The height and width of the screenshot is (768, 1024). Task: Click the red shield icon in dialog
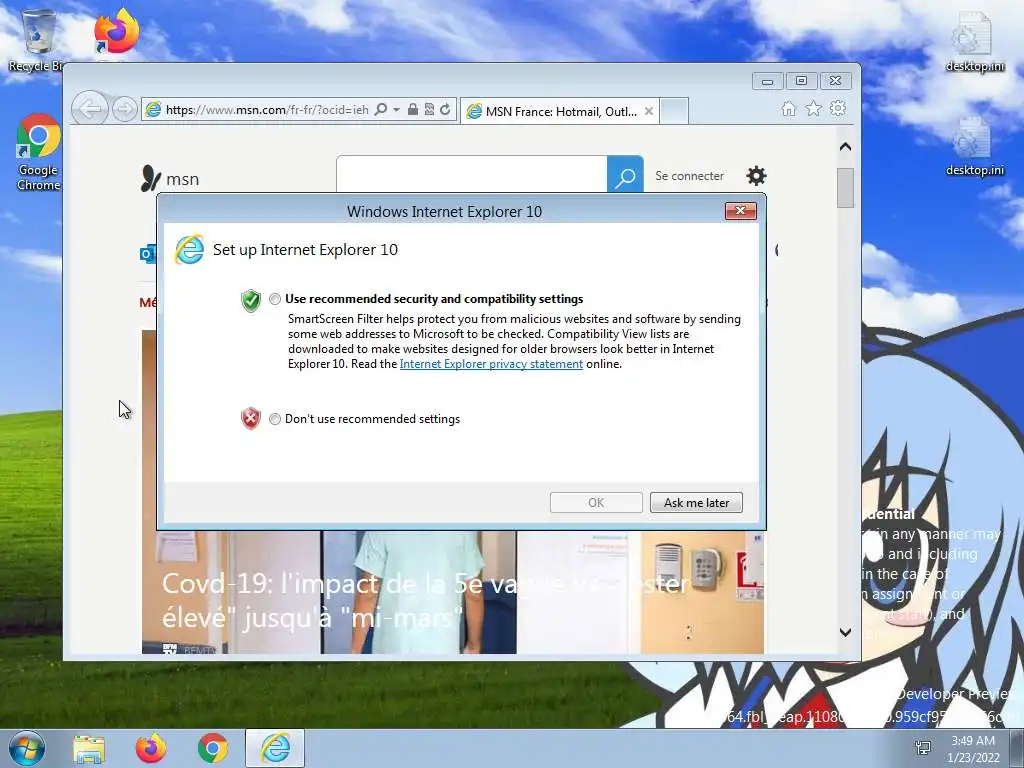pos(251,419)
